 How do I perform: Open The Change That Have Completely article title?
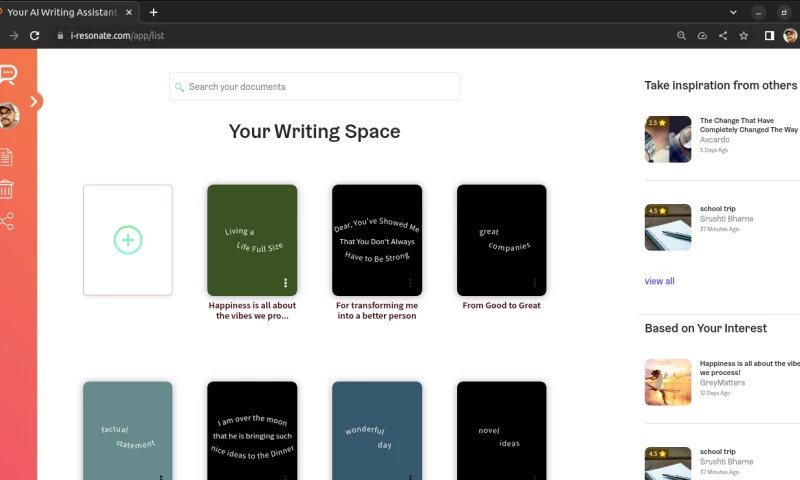pos(748,125)
